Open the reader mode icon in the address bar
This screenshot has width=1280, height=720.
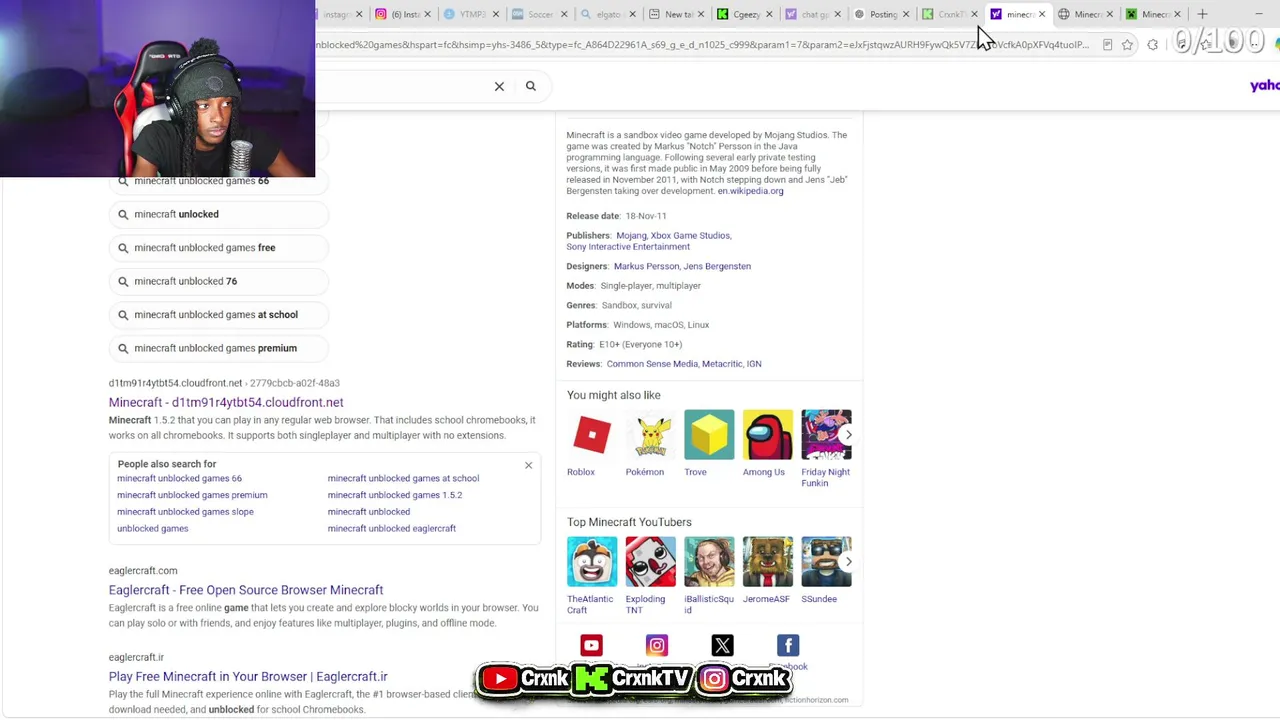point(1107,45)
